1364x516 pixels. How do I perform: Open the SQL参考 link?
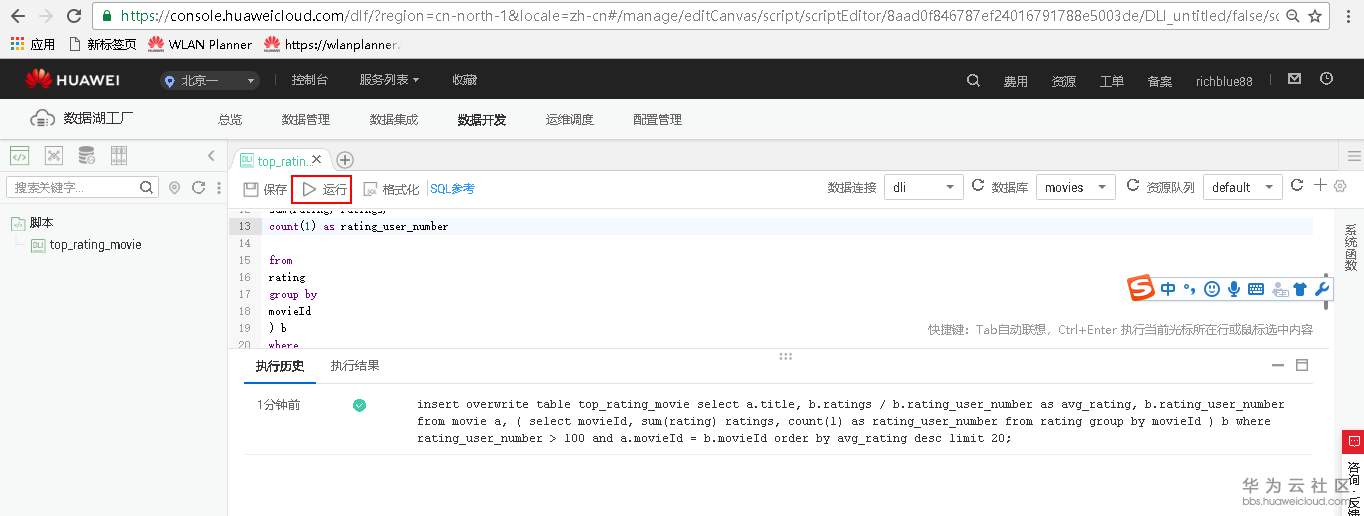[x=452, y=188]
